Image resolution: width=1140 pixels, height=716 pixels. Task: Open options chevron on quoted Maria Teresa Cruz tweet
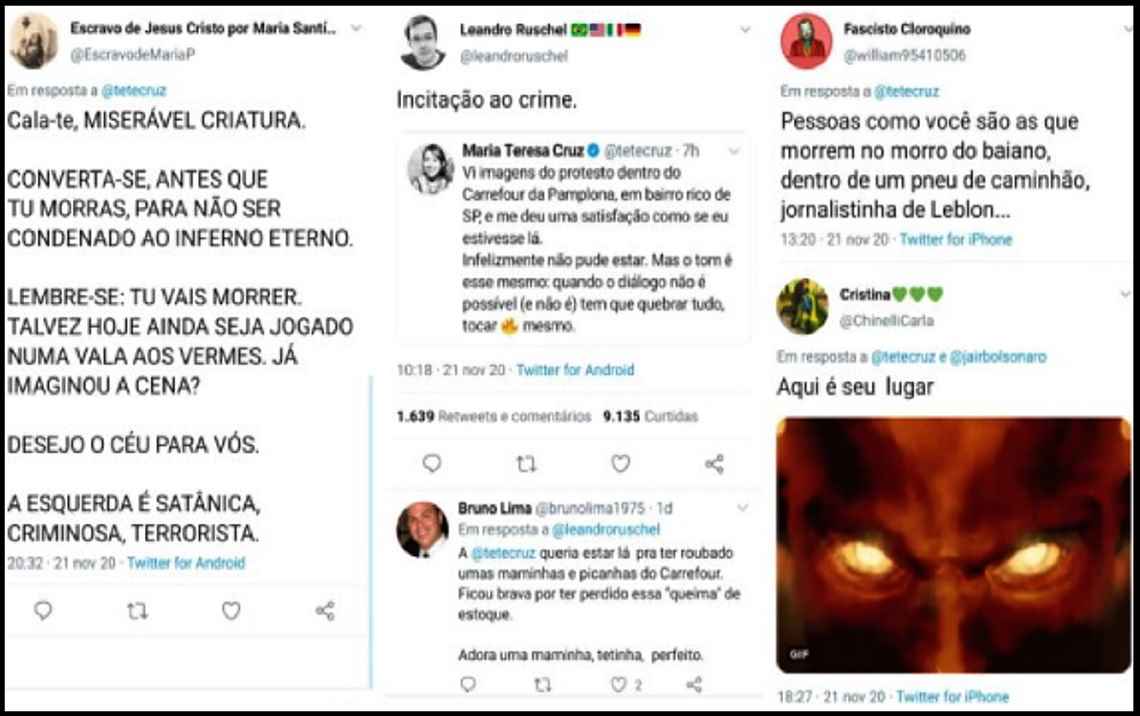tap(734, 151)
